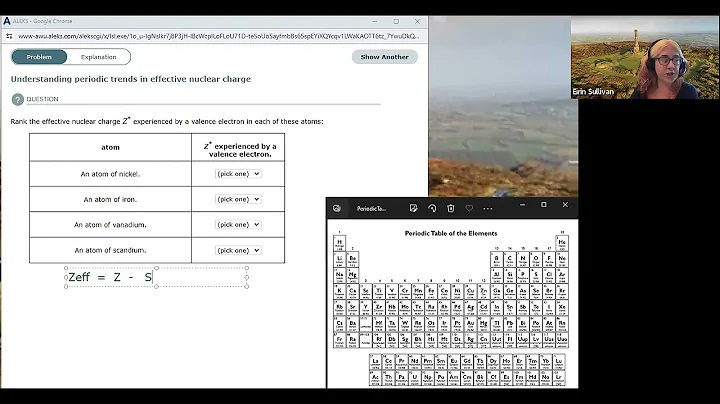Click the 'An atom of nickel.' cell
This screenshot has width=720, height=404.
coord(110,174)
